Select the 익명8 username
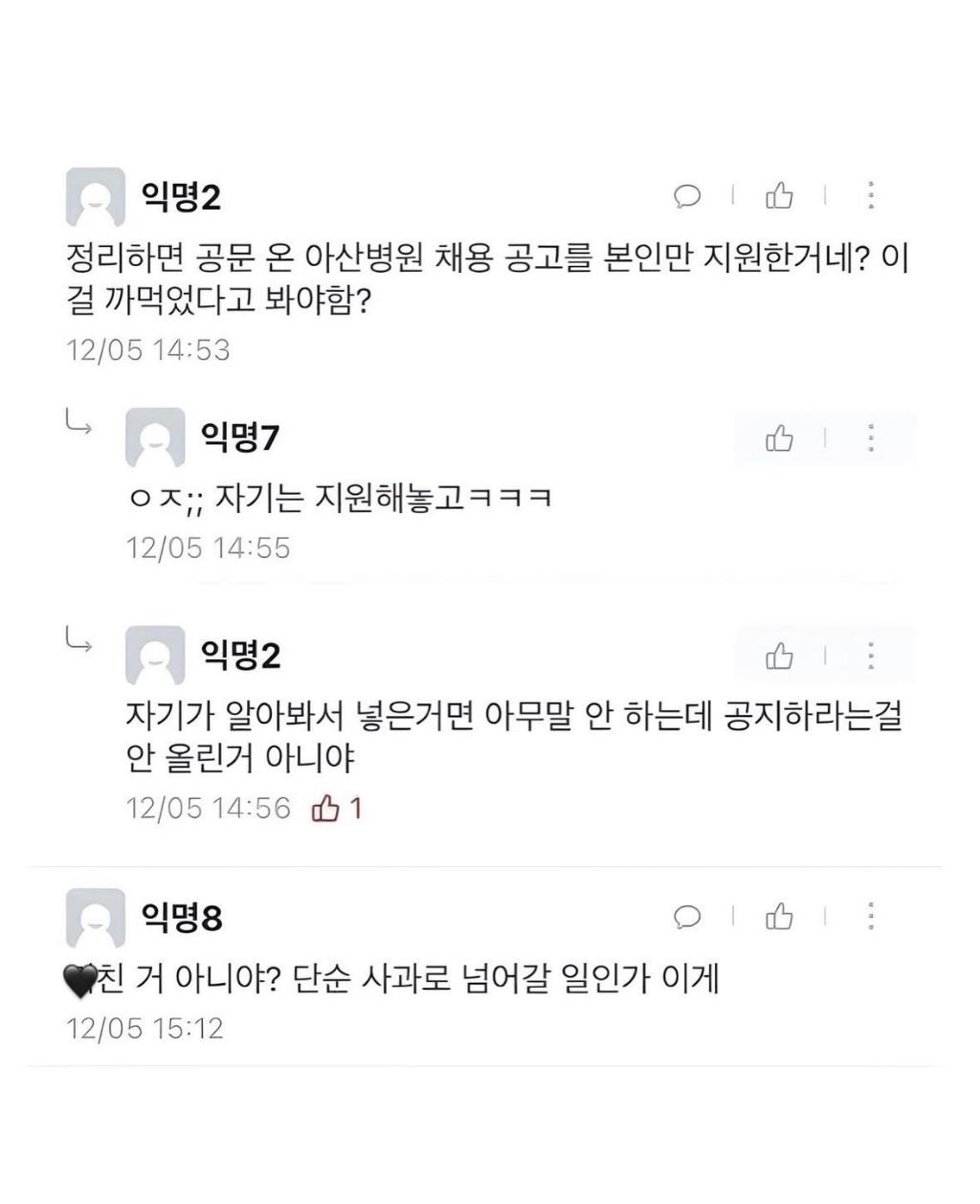This screenshot has height=1204, width=980. pos(182,917)
